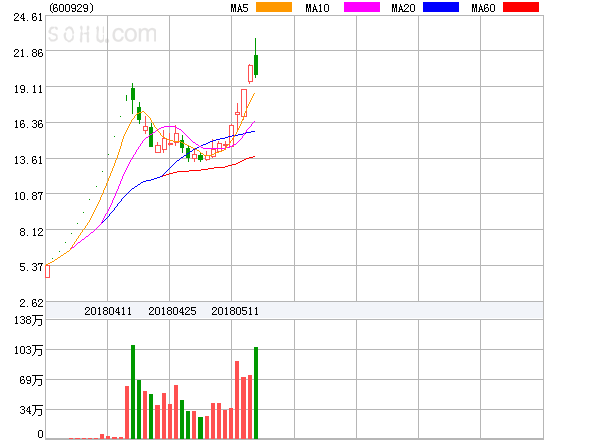The width and height of the screenshot is (600, 440).
Task: Click the MA5 legend label
Action: point(239,8)
